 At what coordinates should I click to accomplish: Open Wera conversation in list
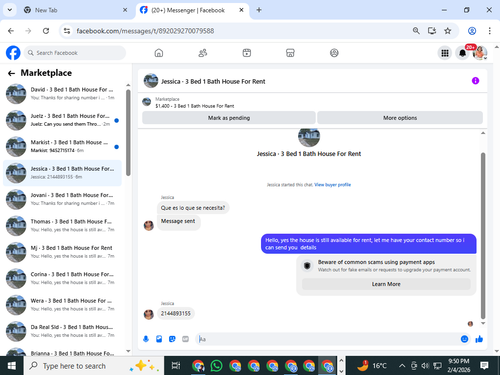coord(62,305)
